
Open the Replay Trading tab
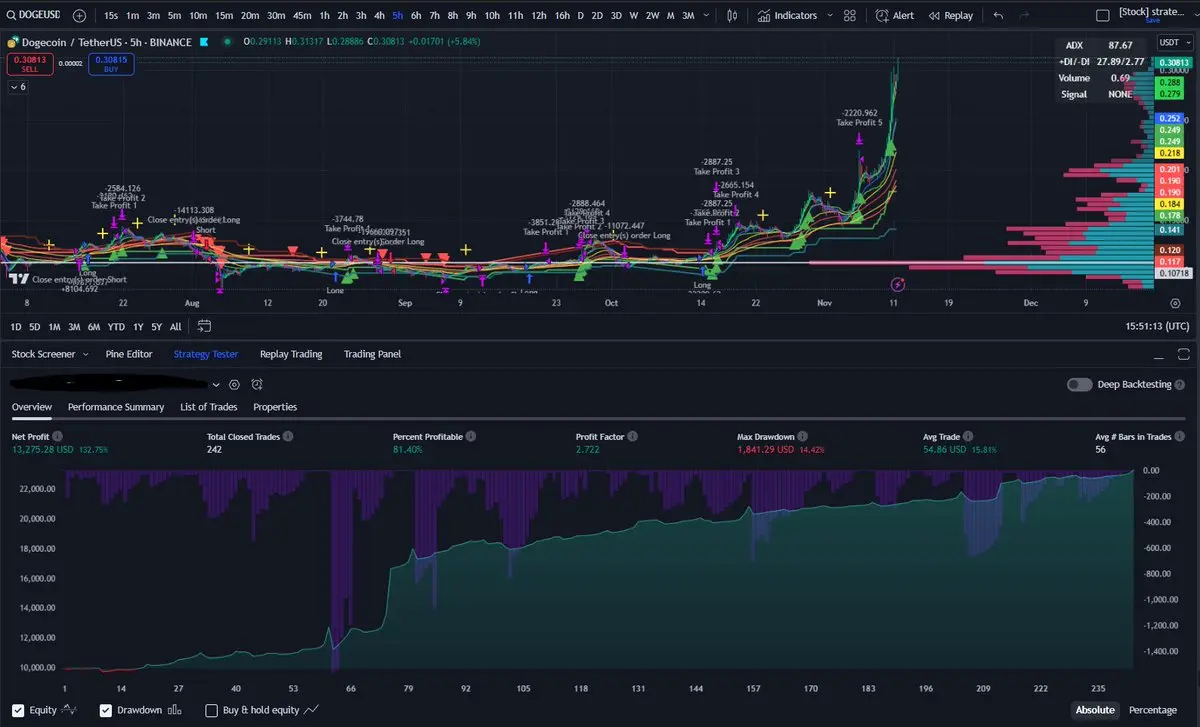click(291, 354)
